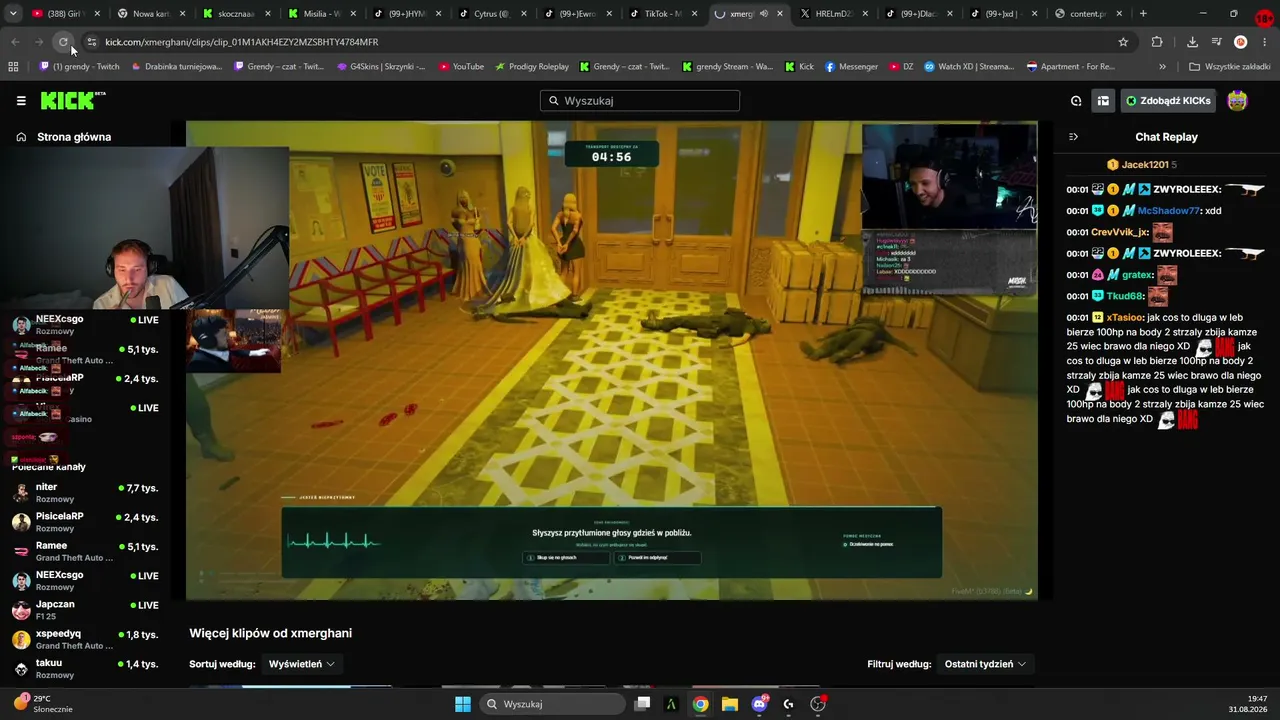Image resolution: width=1280 pixels, height=720 pixels.
Task: Bookmark this page with the star
Action: point(1123,42)
